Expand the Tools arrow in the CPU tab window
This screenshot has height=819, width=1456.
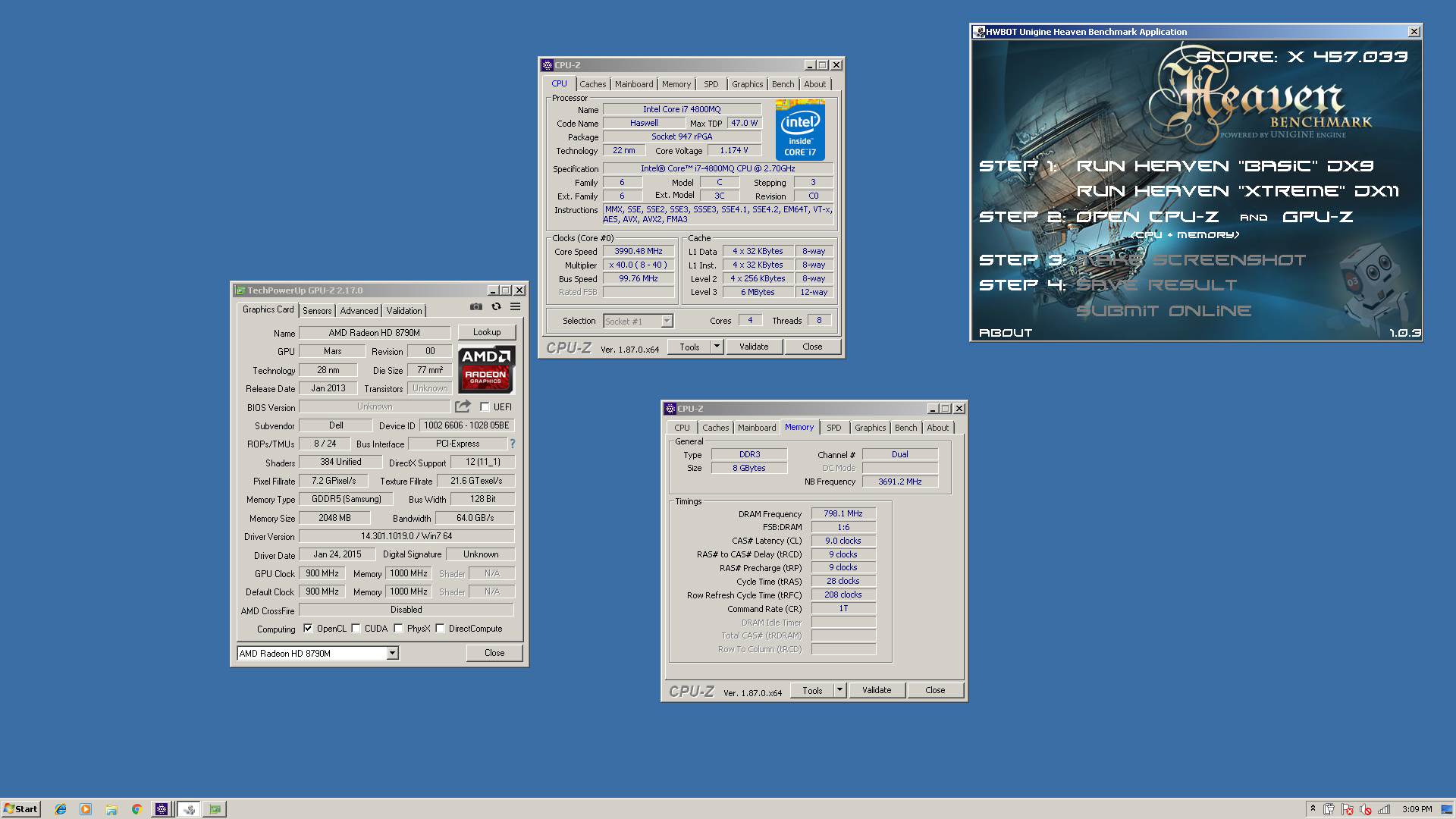tap(717, 347)
